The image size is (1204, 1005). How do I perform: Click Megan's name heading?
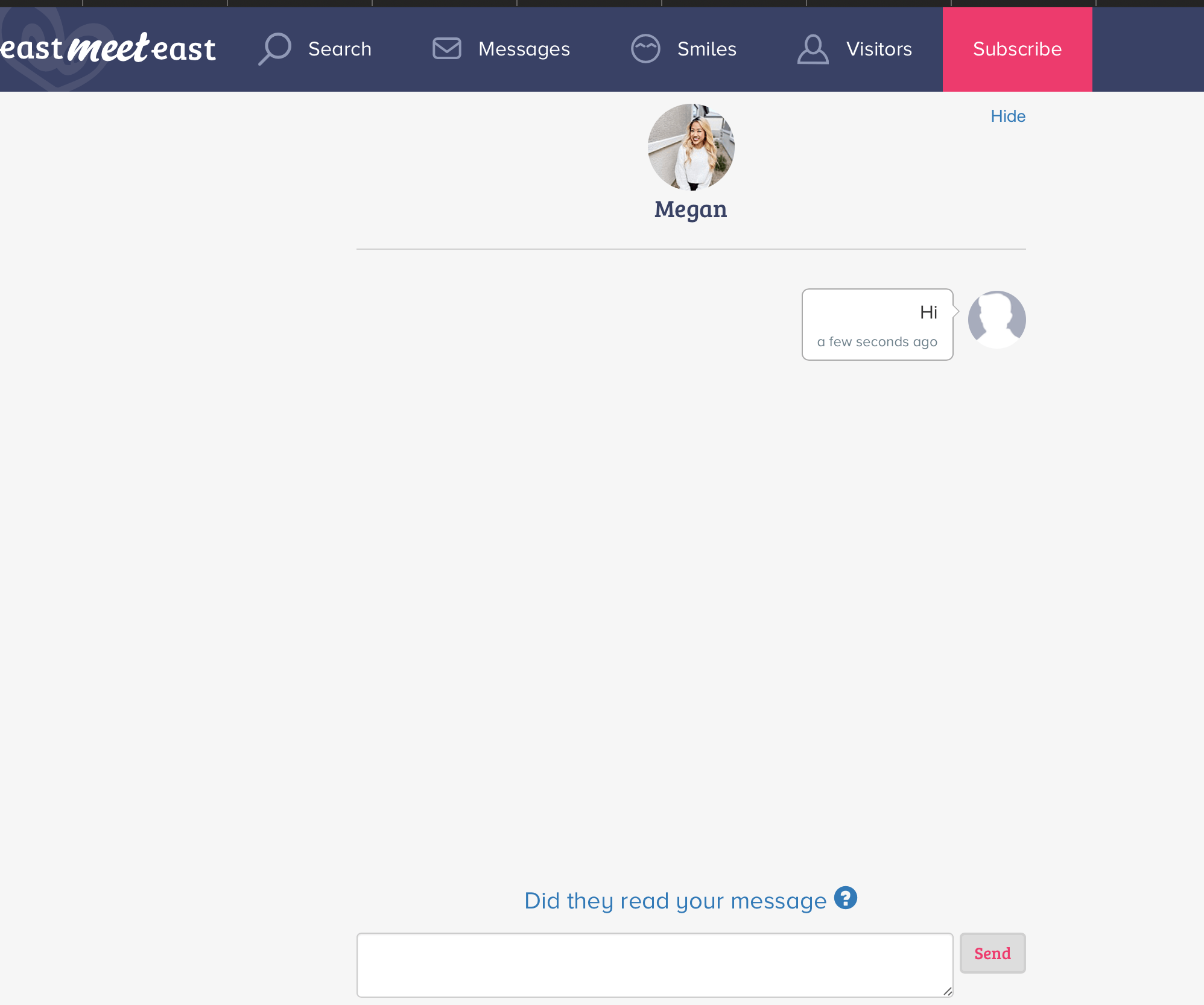click(691, 210)
